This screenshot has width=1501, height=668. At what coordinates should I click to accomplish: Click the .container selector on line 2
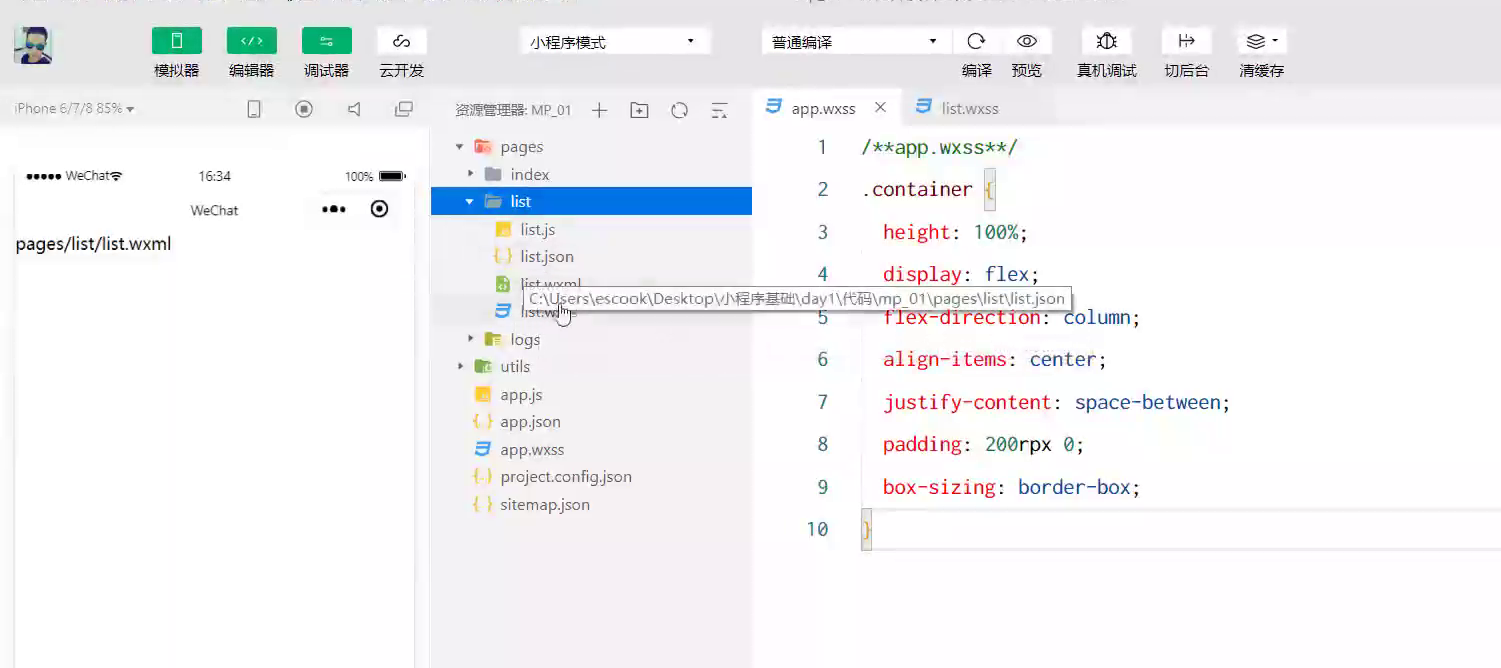(917, 189)
